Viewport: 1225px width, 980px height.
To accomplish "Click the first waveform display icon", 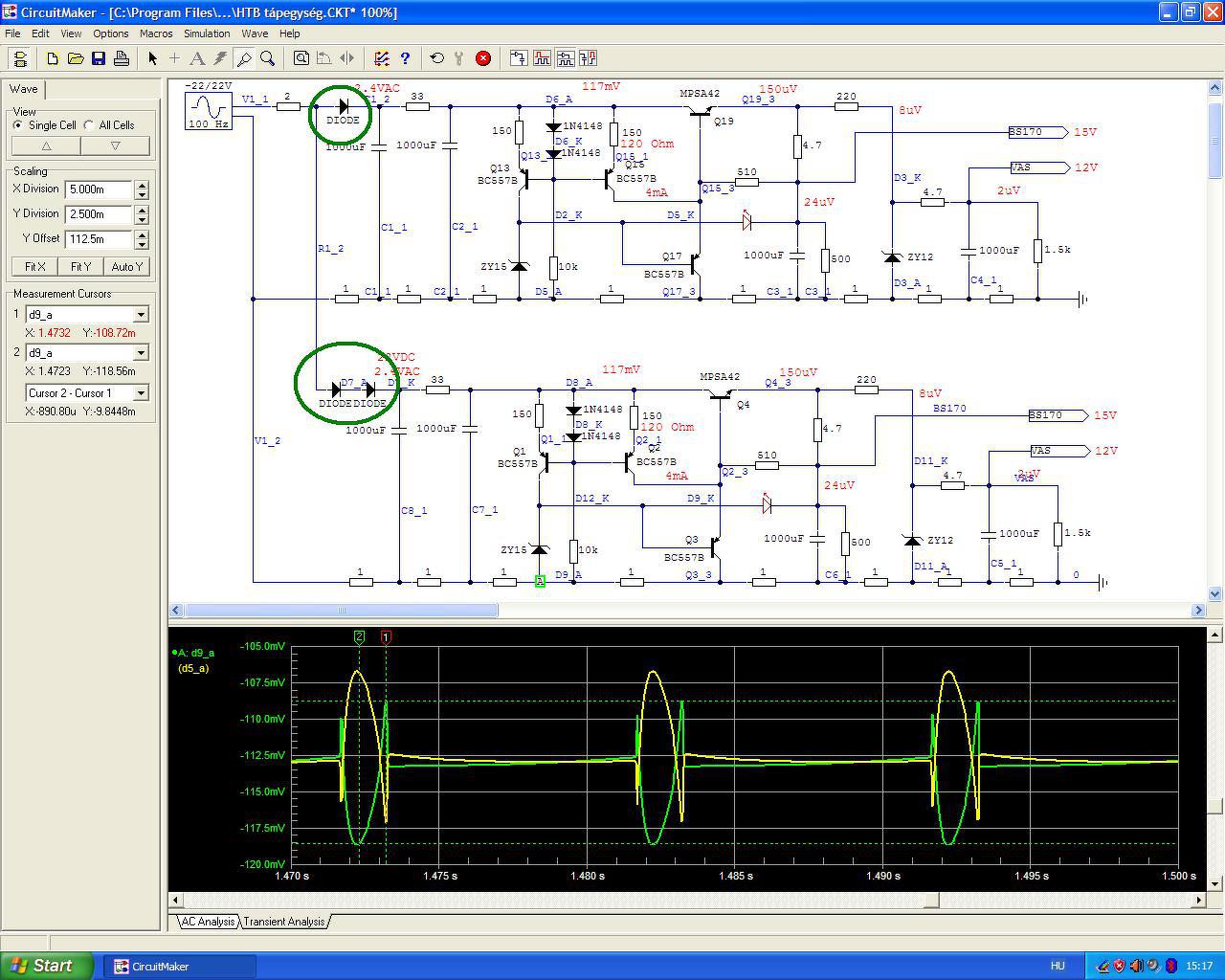I will (519, 58).
